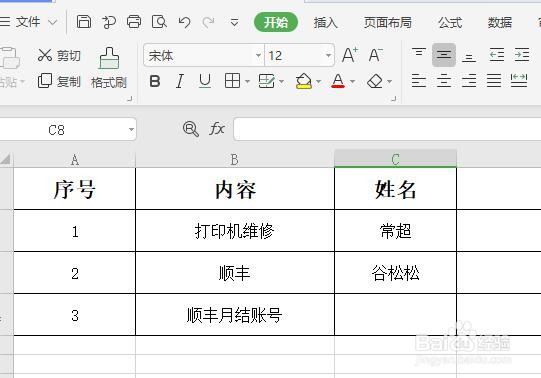Toggle middle vertical alignment
The width and height of the screenshot is (541, 378).
pyautogui.click(x=444, y=55)
